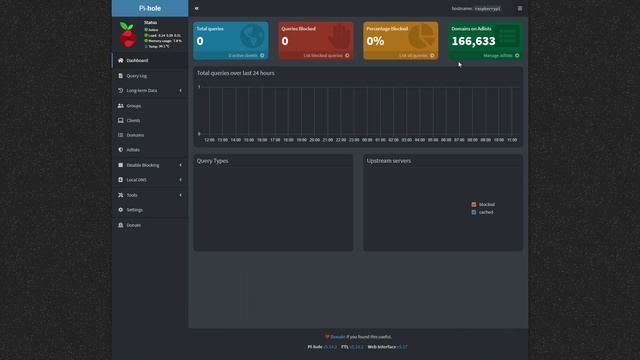Click the 0% Percentage Blocked value
This screenshot has width=640, height=360.
[375, 41]
